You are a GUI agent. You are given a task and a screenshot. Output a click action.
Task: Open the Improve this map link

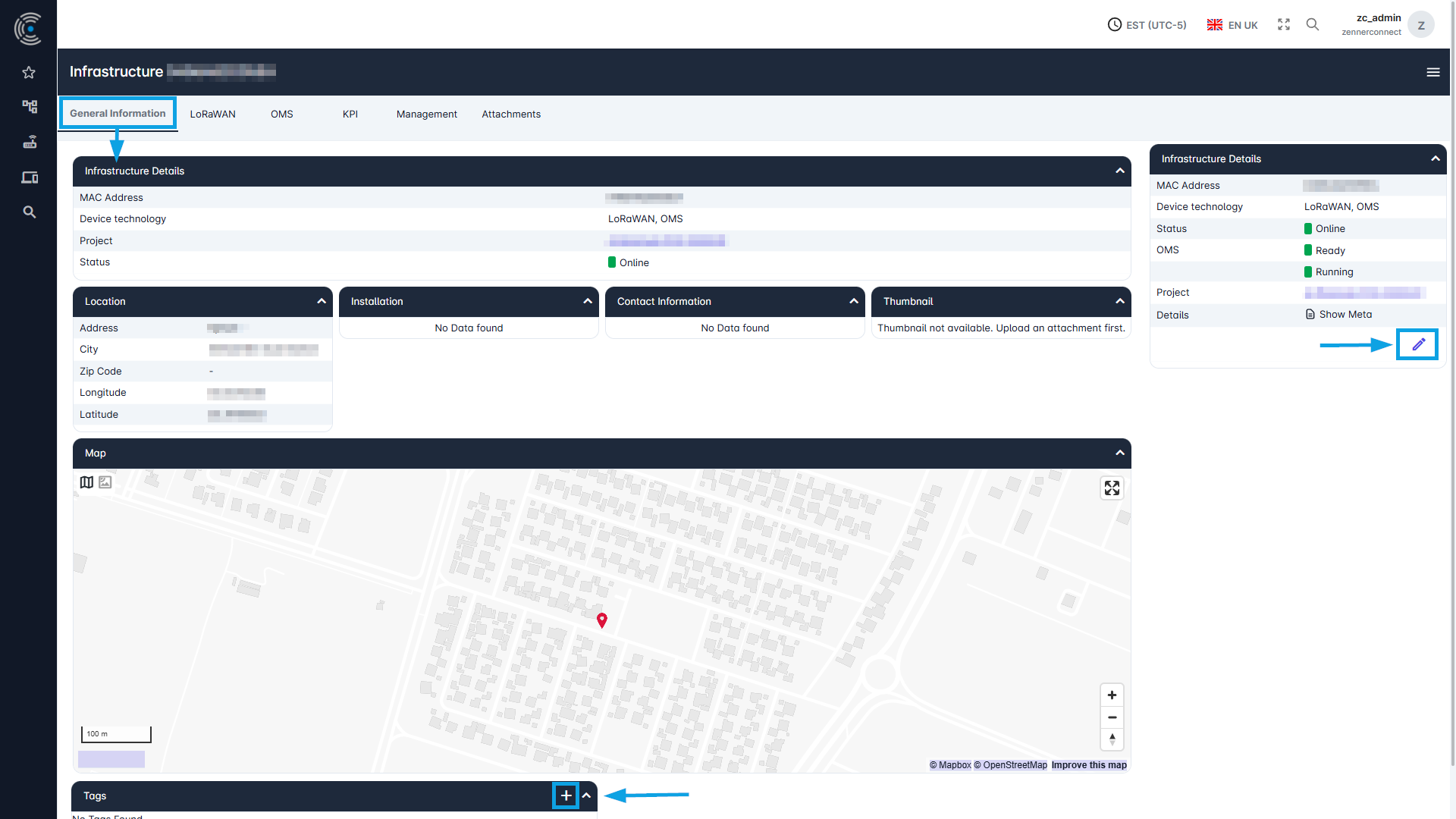click(x=1089, y=765)
